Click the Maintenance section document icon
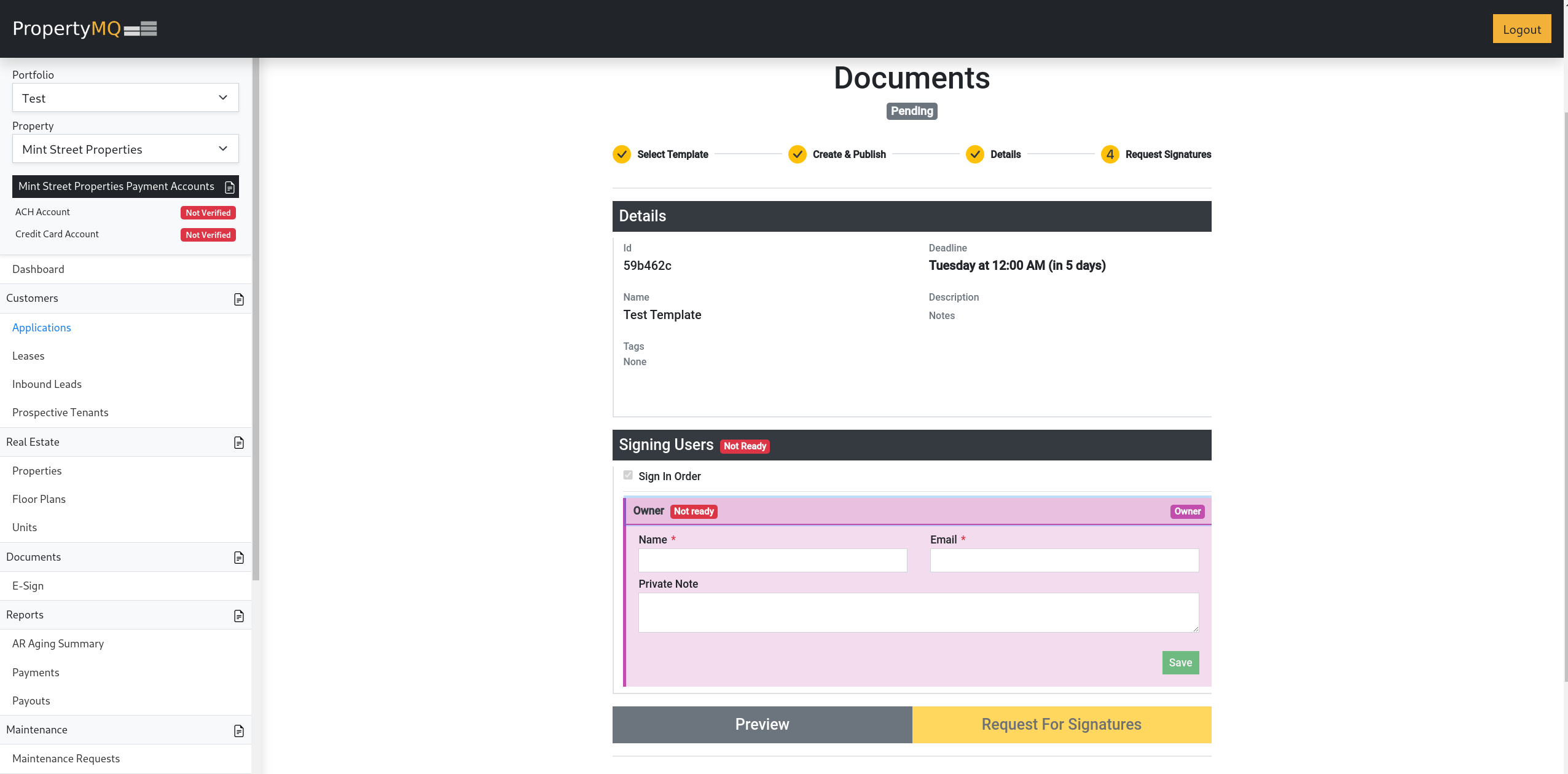This screenshot has width=1568, height=774. pos(239,730)
